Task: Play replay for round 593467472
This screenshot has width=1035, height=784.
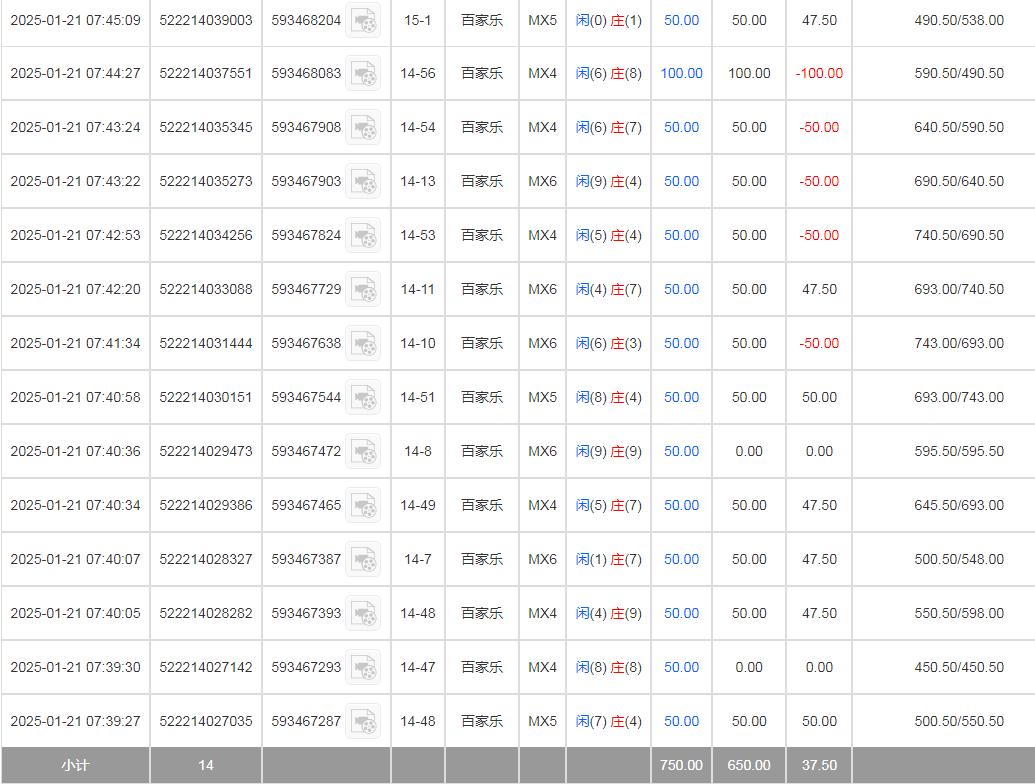Action: coord(364,452)
